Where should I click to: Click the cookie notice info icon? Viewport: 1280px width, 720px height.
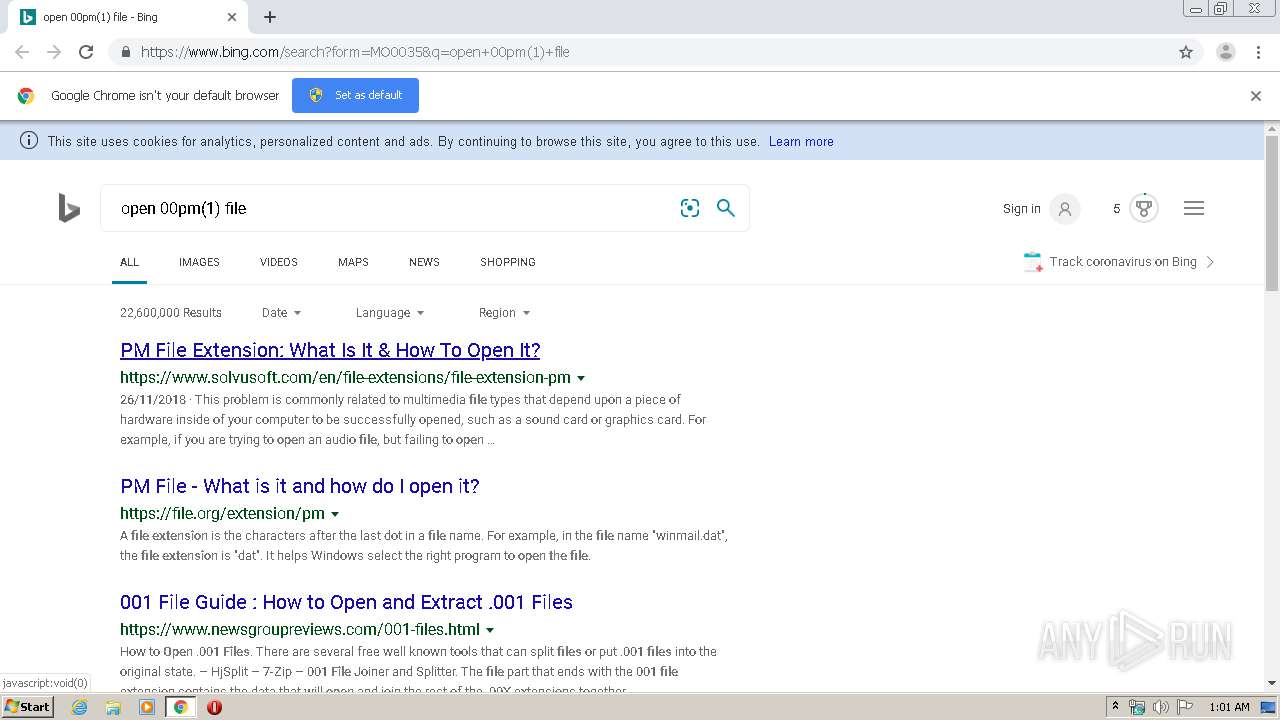pos(29,141)
